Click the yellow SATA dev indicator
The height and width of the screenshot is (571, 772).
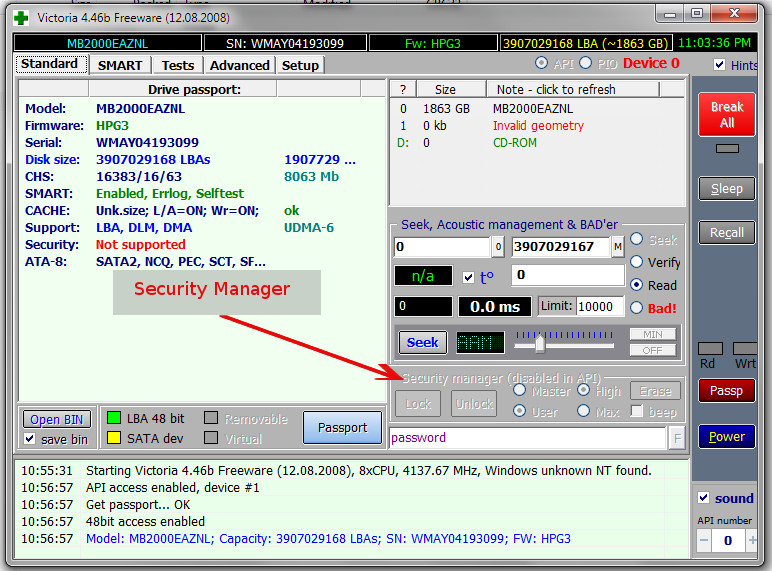click(x=114, y=437)
